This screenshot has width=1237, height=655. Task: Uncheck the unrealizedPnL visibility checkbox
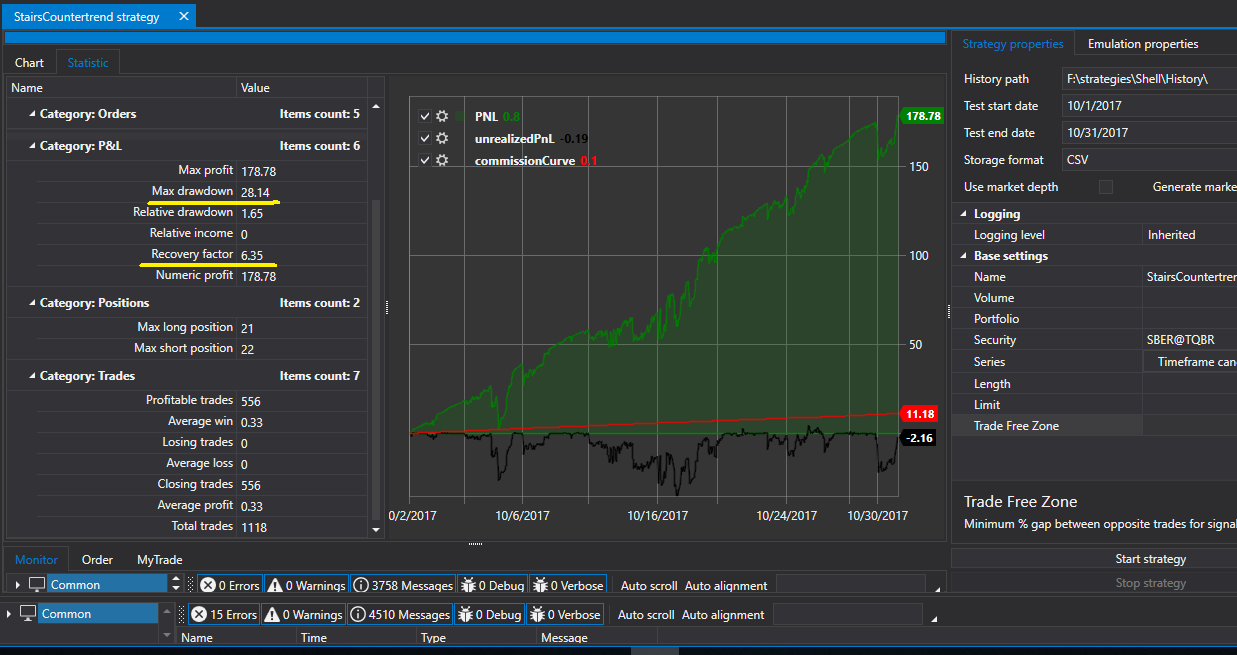click(424, 138)
